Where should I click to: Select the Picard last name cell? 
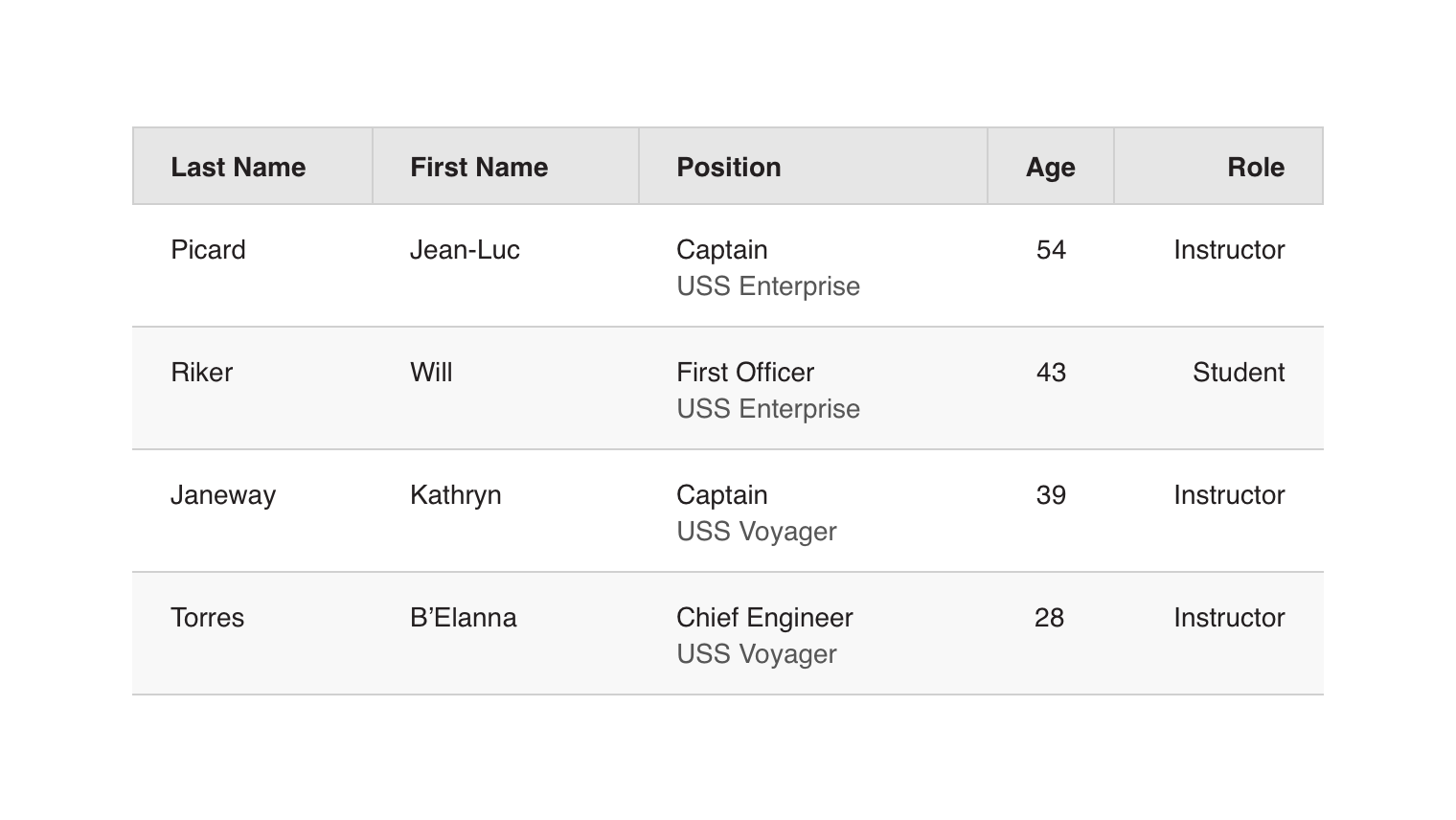click(208, 250)
